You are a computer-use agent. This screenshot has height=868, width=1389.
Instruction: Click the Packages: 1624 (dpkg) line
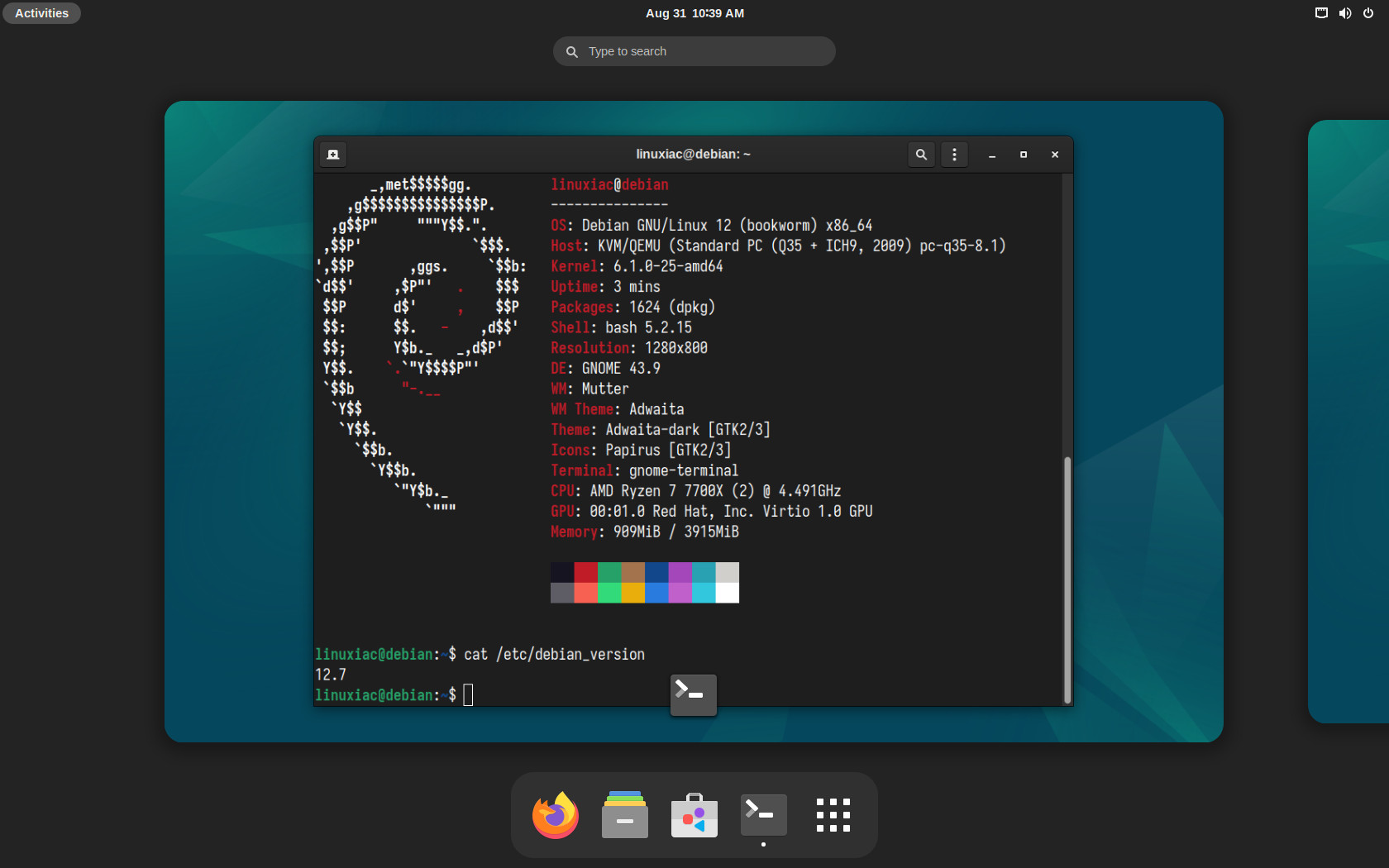(633, 308)
